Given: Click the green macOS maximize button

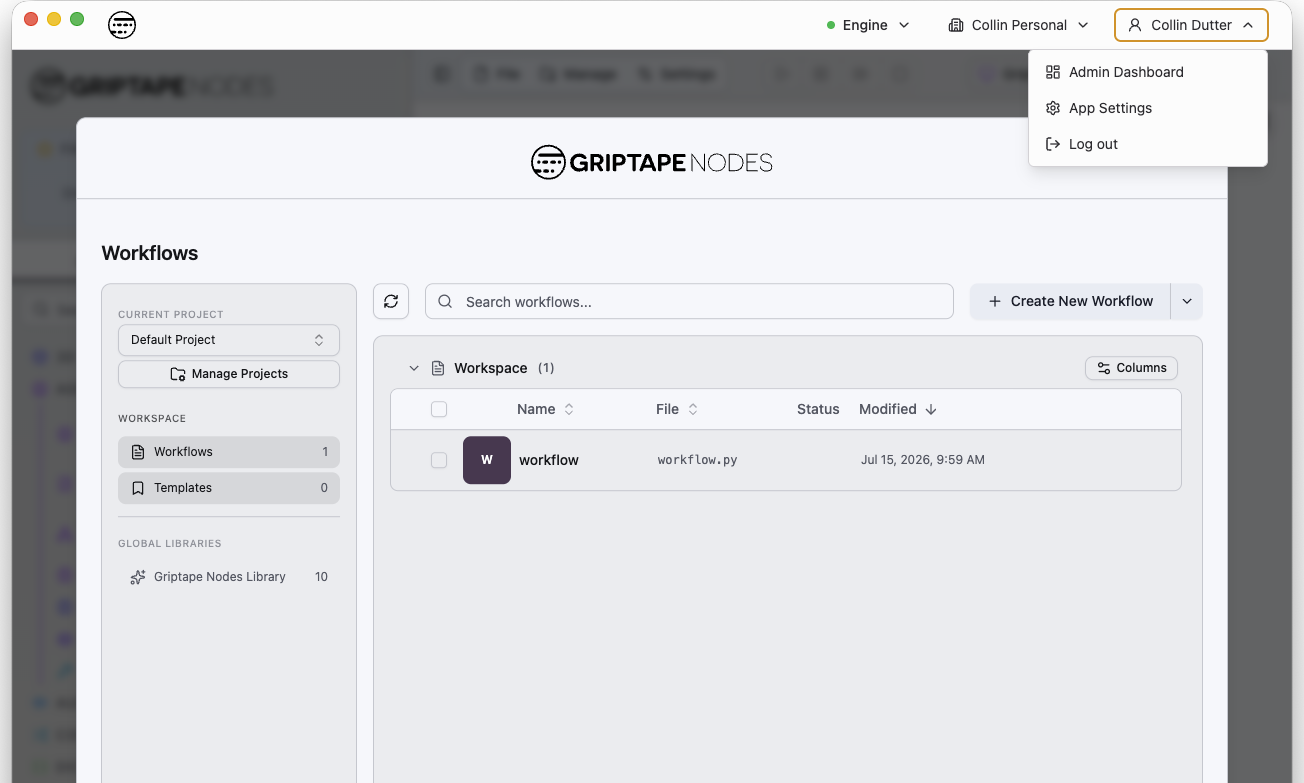Looking at the screenshot, I should pyautogui.click(x=77, y=19).
